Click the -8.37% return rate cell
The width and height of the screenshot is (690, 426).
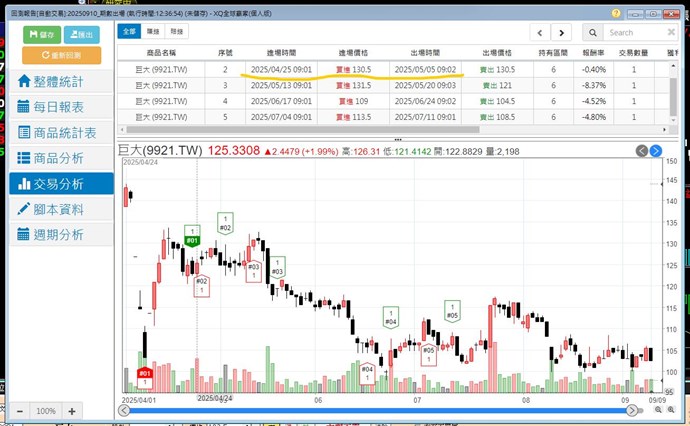[594, 85]
